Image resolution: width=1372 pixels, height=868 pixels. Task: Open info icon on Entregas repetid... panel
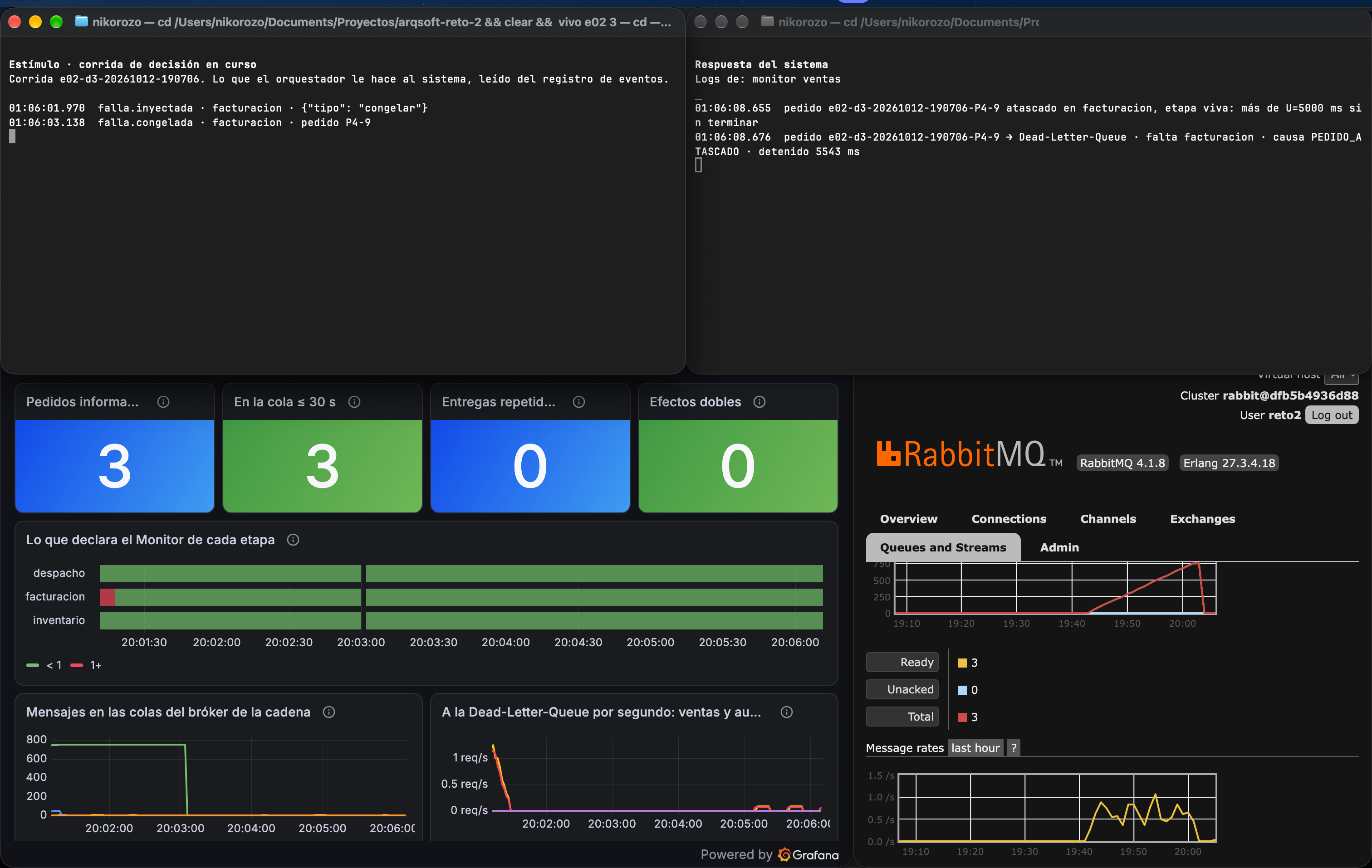pos(578,402)
